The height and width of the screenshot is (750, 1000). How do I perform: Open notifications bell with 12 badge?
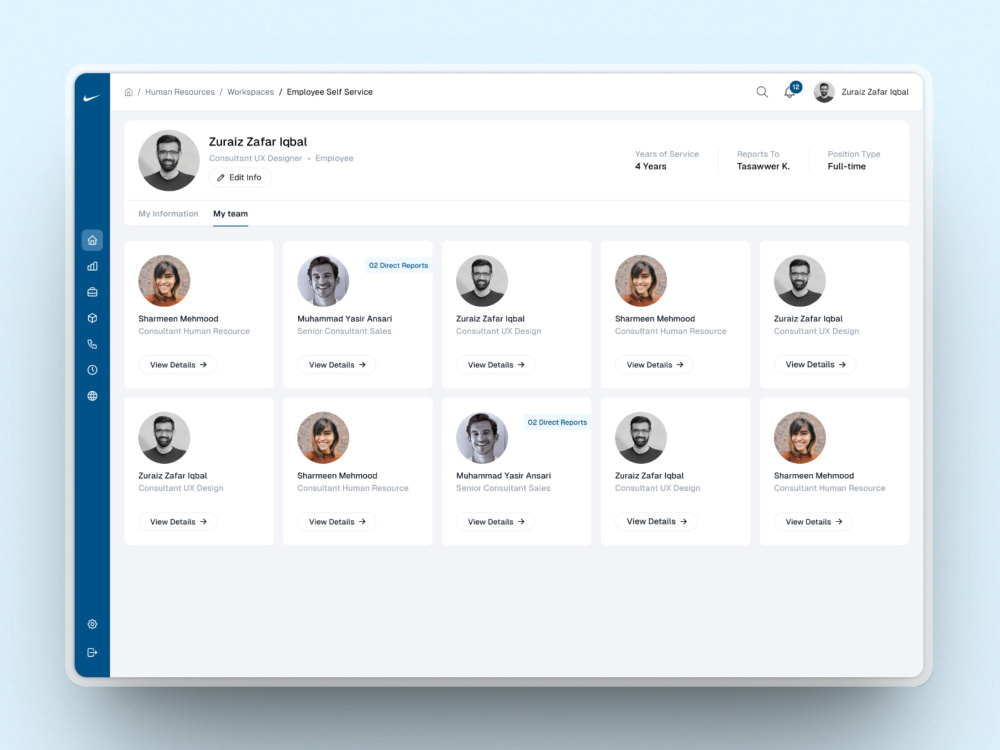tap(791, 91)
